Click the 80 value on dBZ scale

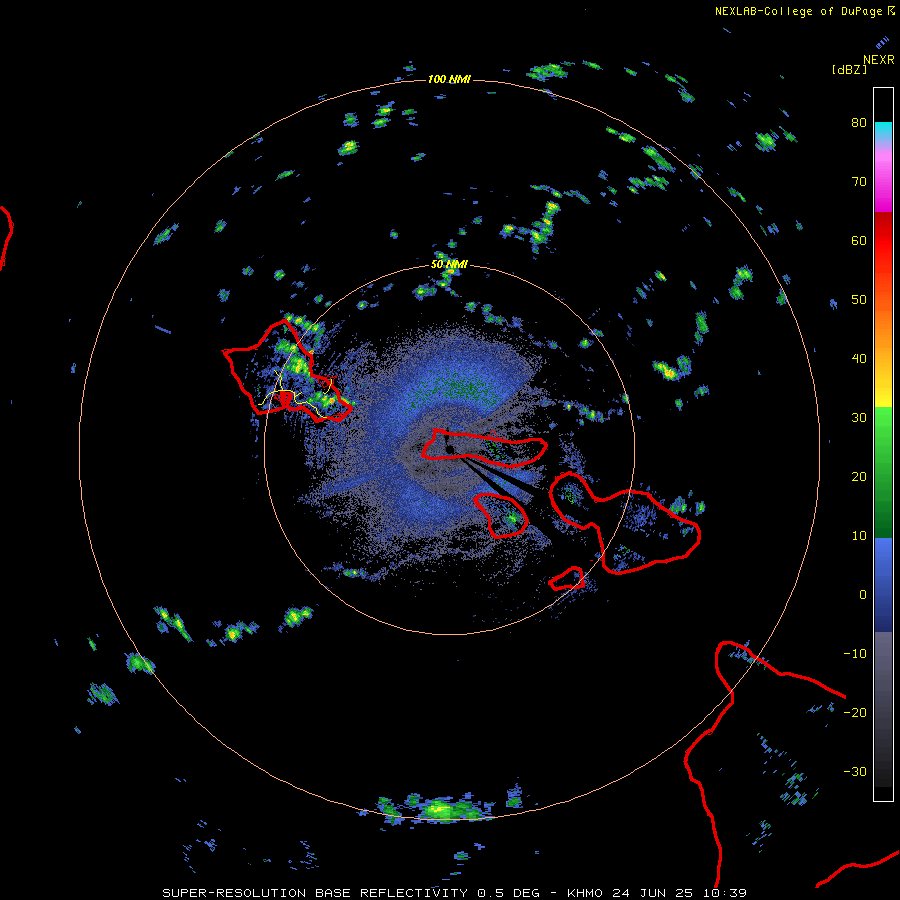click(x=859, y=122)
